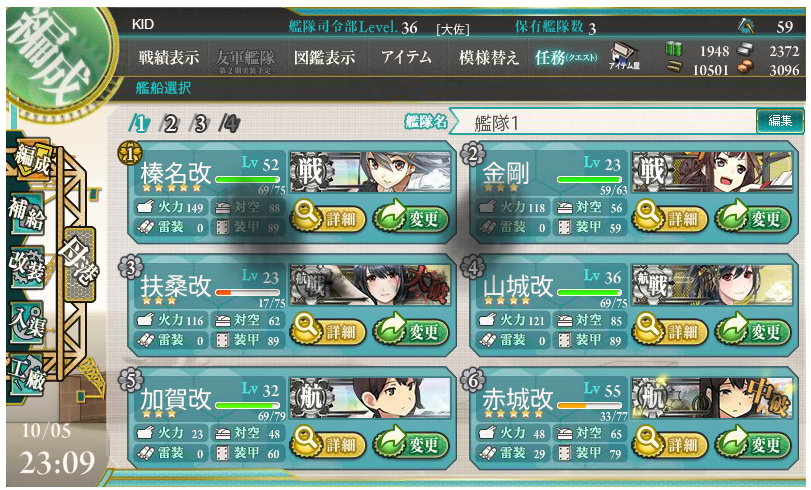Open the アイテム屋 item shop icon
Viewport: 811px width, 490px height.
click(624, 56)
